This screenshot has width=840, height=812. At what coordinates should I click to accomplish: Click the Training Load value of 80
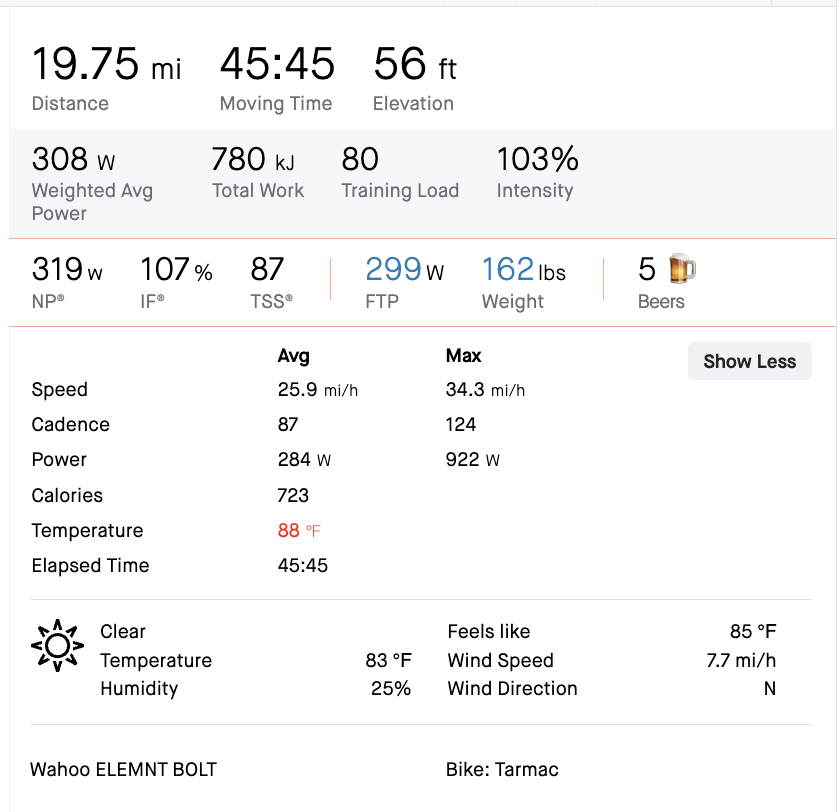(360, 160)
